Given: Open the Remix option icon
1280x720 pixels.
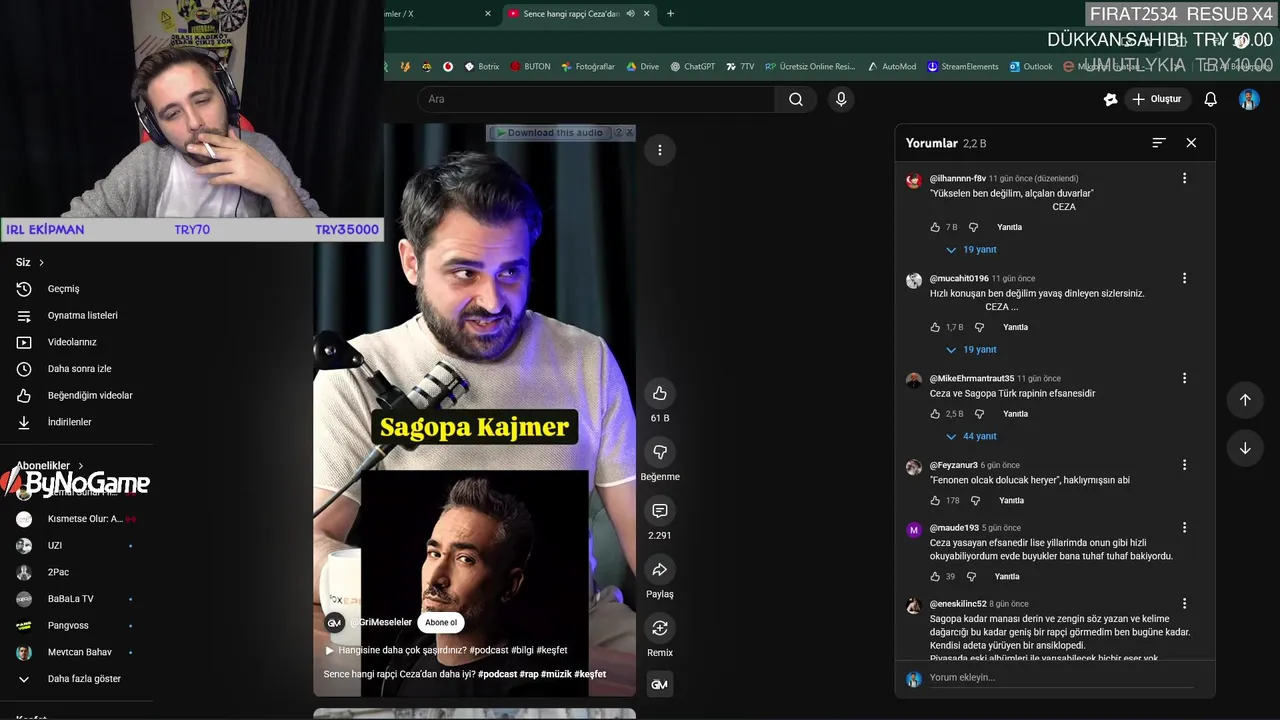Looking at the screenshot, I should [x=659, y=628].
